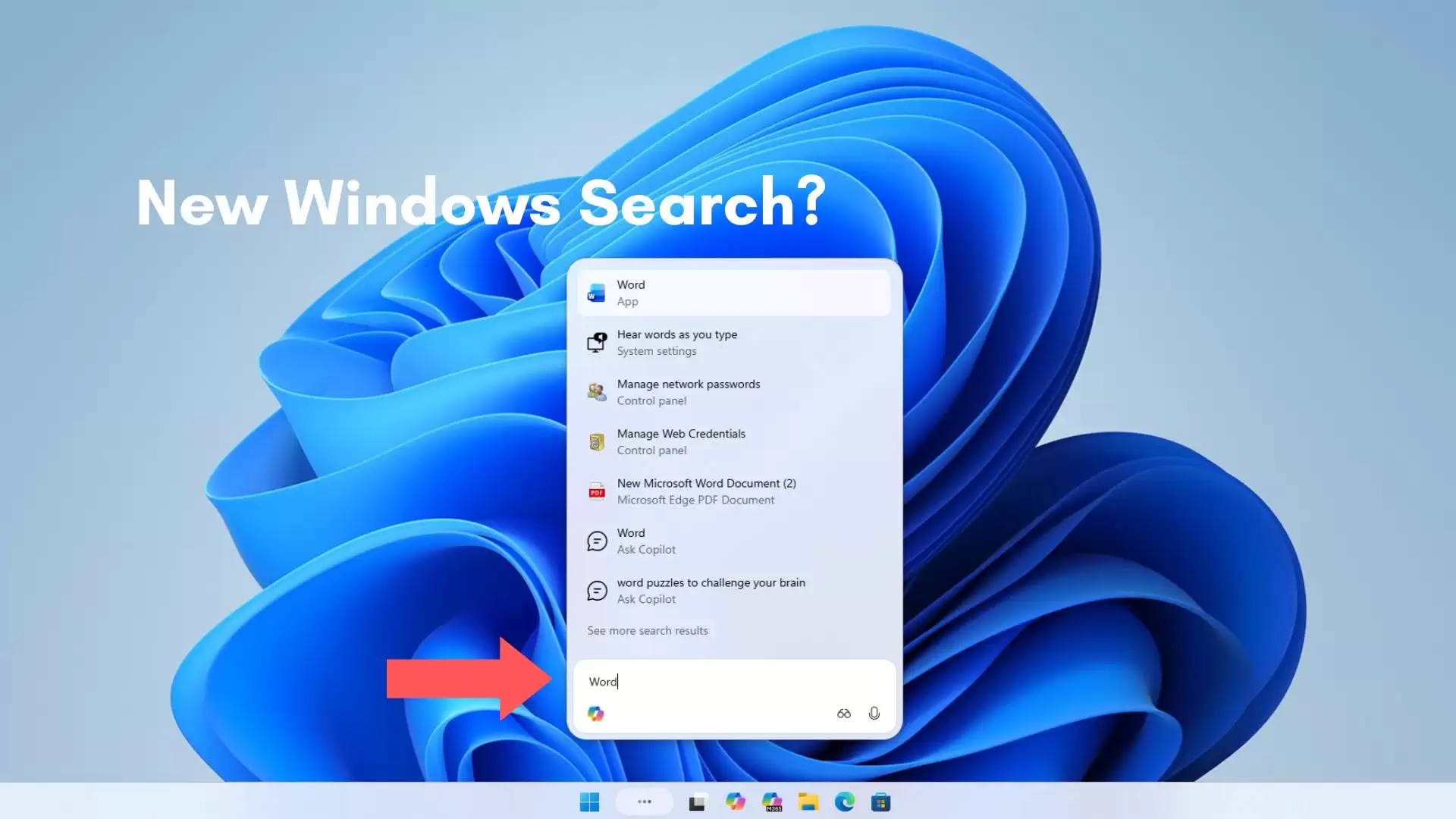Launch Microsoft Edge from the taskbar

(x=845, y=802)
